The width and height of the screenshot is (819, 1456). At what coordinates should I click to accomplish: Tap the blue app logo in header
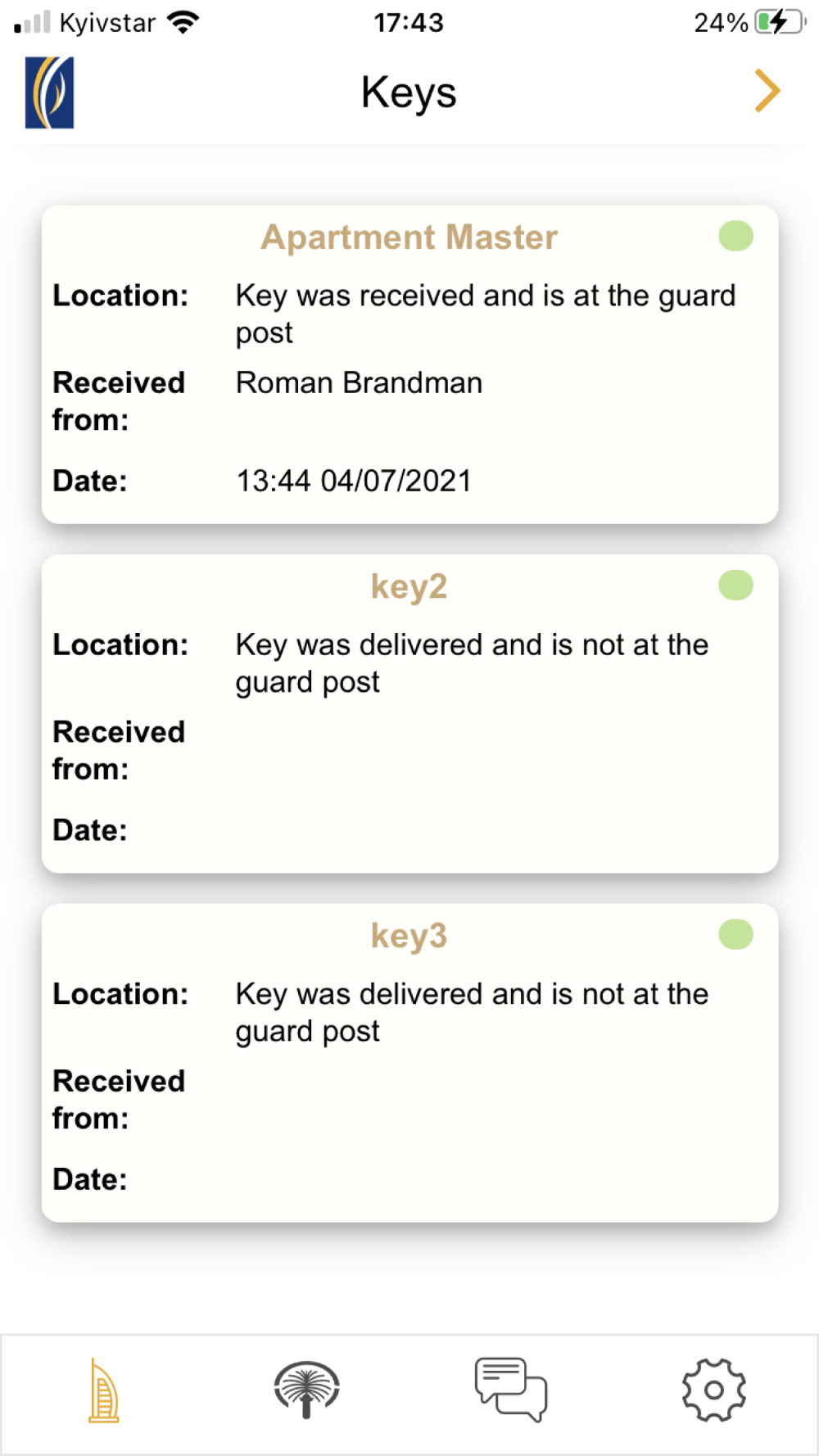coord(49,93)
